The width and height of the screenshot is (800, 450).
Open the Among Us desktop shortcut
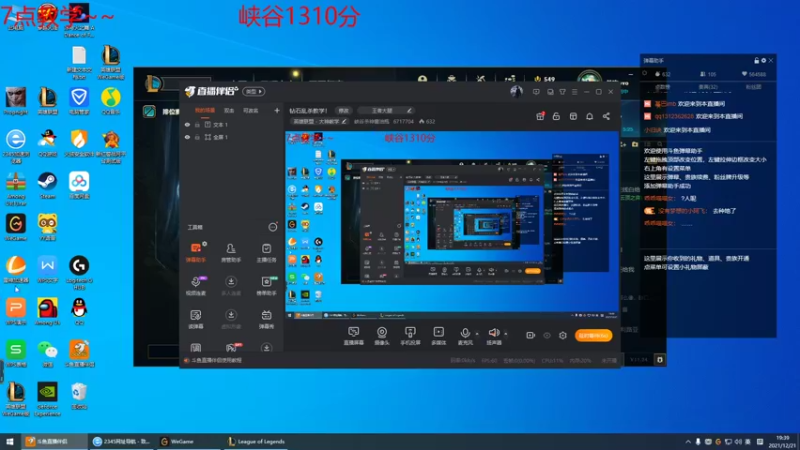(47, 312)
